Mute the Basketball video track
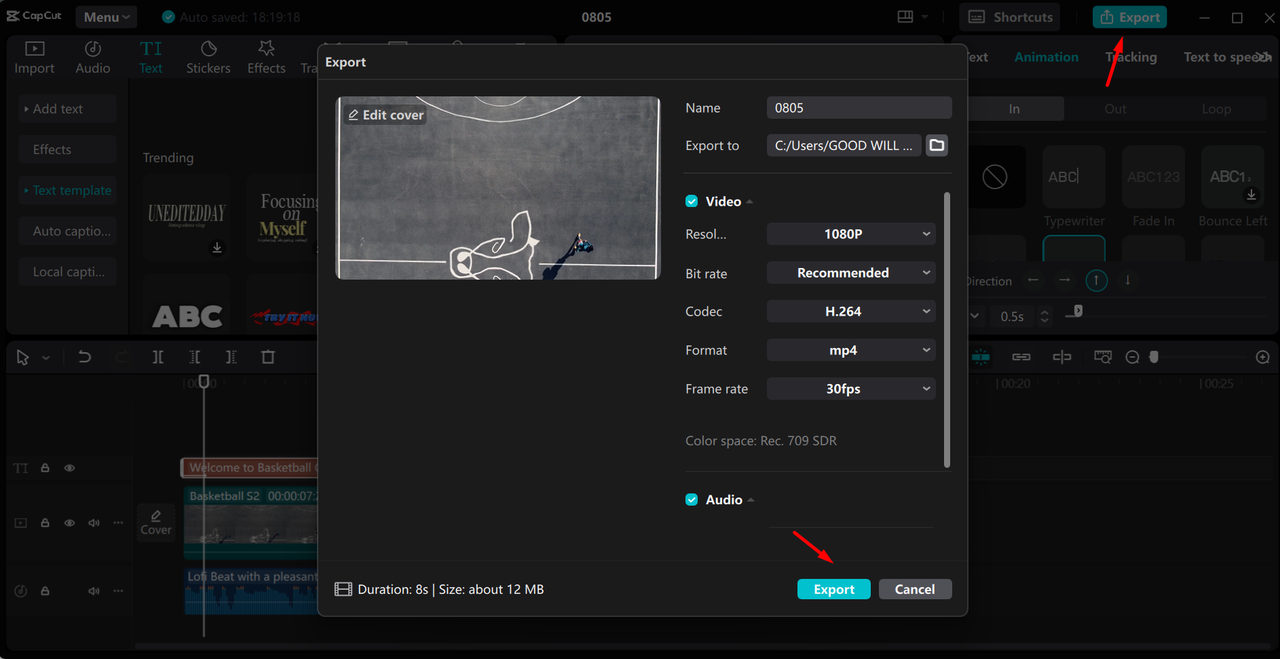Viewport: 1280px width, 659px height. pos(94,523)
